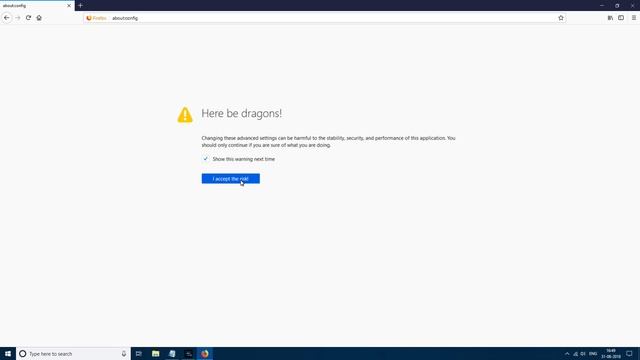Switch to Firefox on the taskbar
640x360 pixels.
(205, 354)
